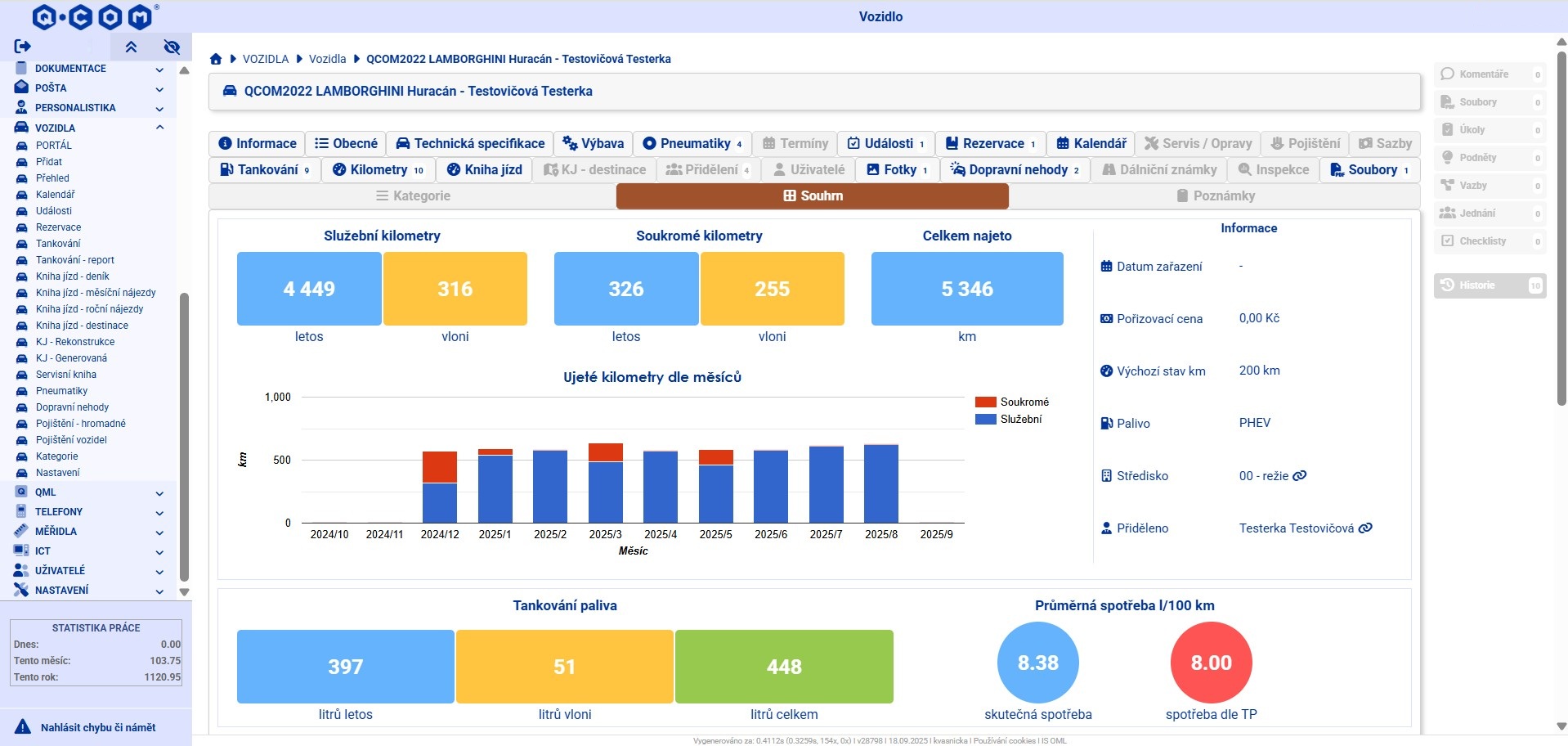Image resolution: width=1568 pixels, height=746 pixels.
Task: Click the Q.COM logo
Action: point(92,16)
